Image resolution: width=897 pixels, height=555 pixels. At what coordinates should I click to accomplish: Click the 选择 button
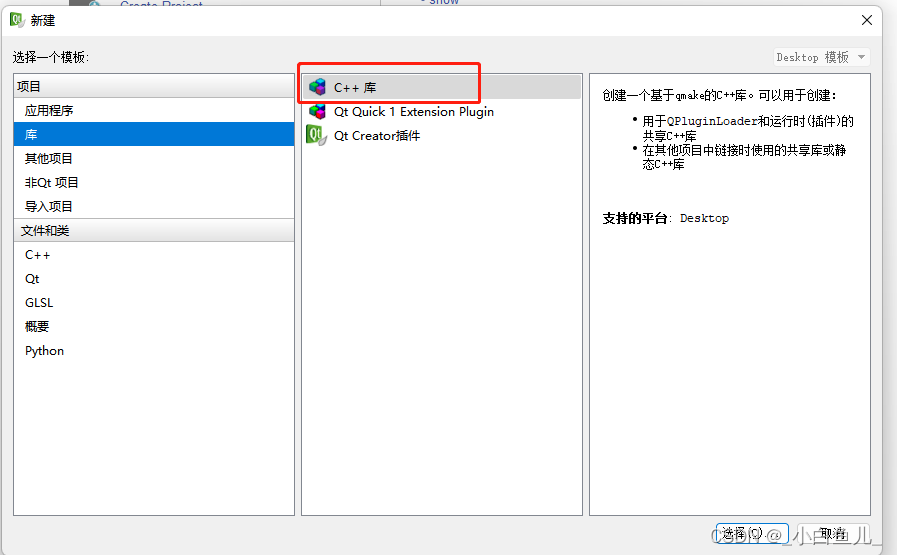(752, 533)
